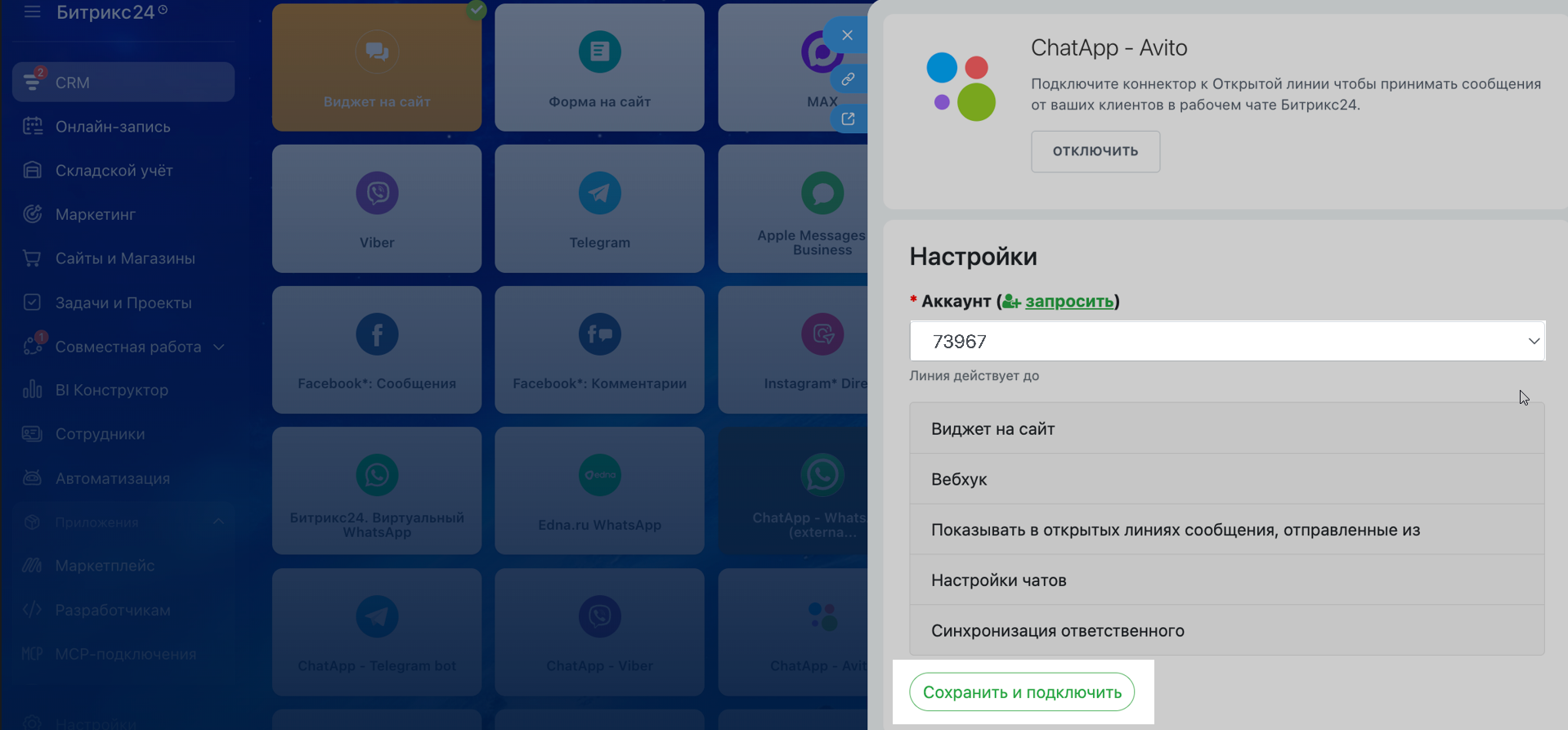The image size is (1568, 730).
Task: Click the website form connector icon
Action: coord(599,52)
